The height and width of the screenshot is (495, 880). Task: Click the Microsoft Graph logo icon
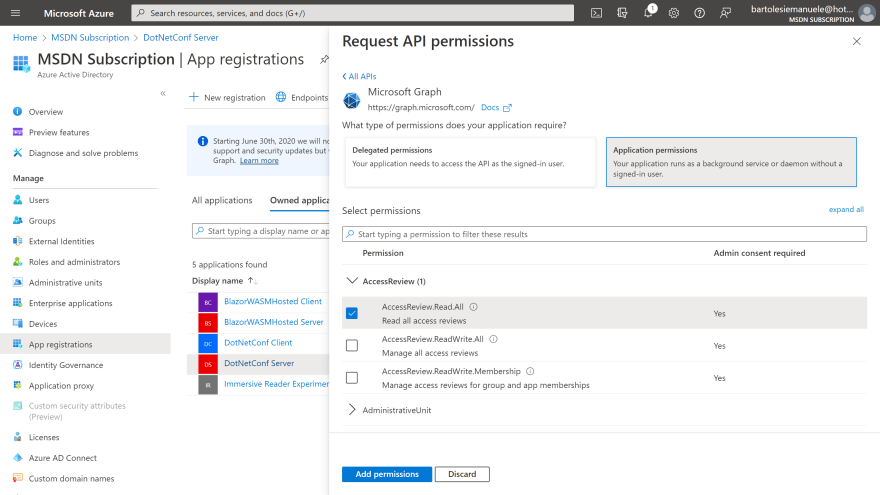tap(352, 100)
